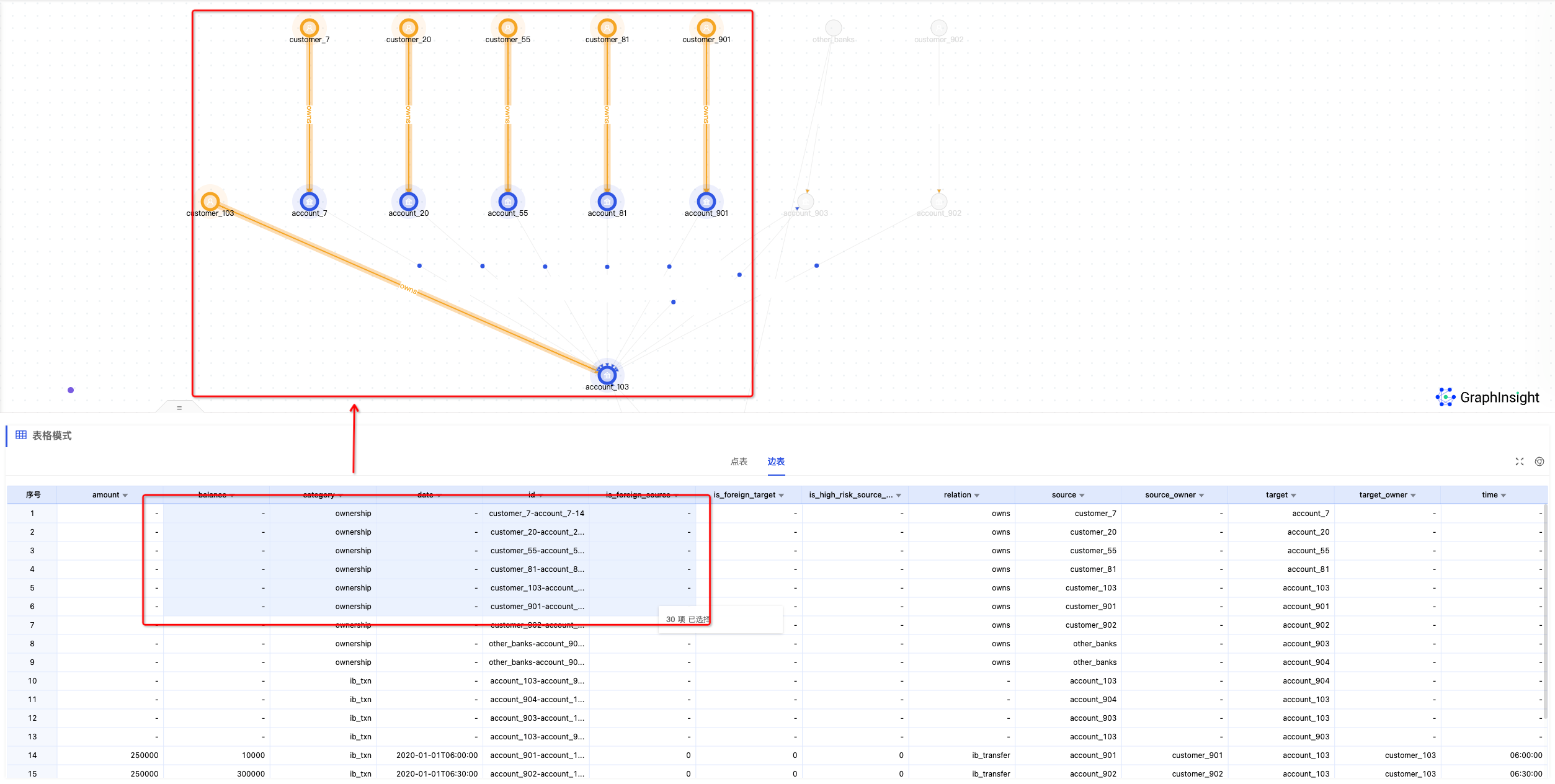
Task: Click the settings icon beside fullscreen
Action: click(x=1539, y=461)
